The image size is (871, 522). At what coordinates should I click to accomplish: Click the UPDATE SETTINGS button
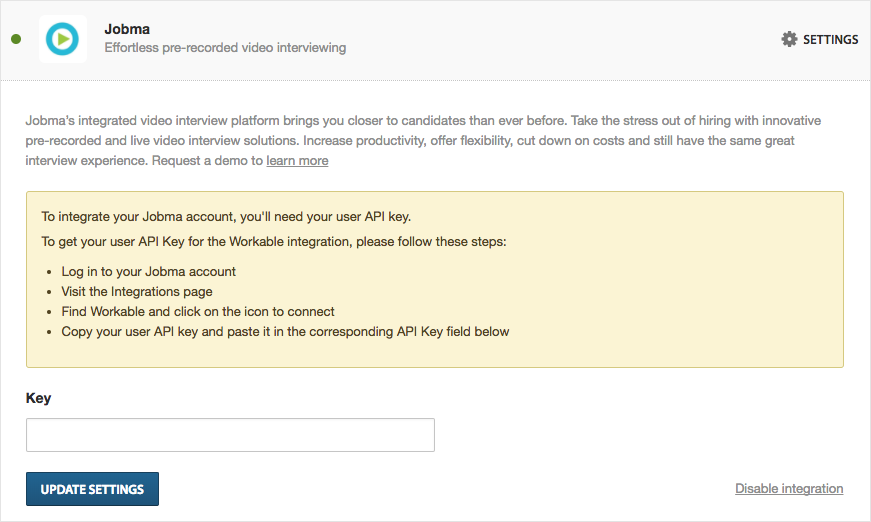92,489
